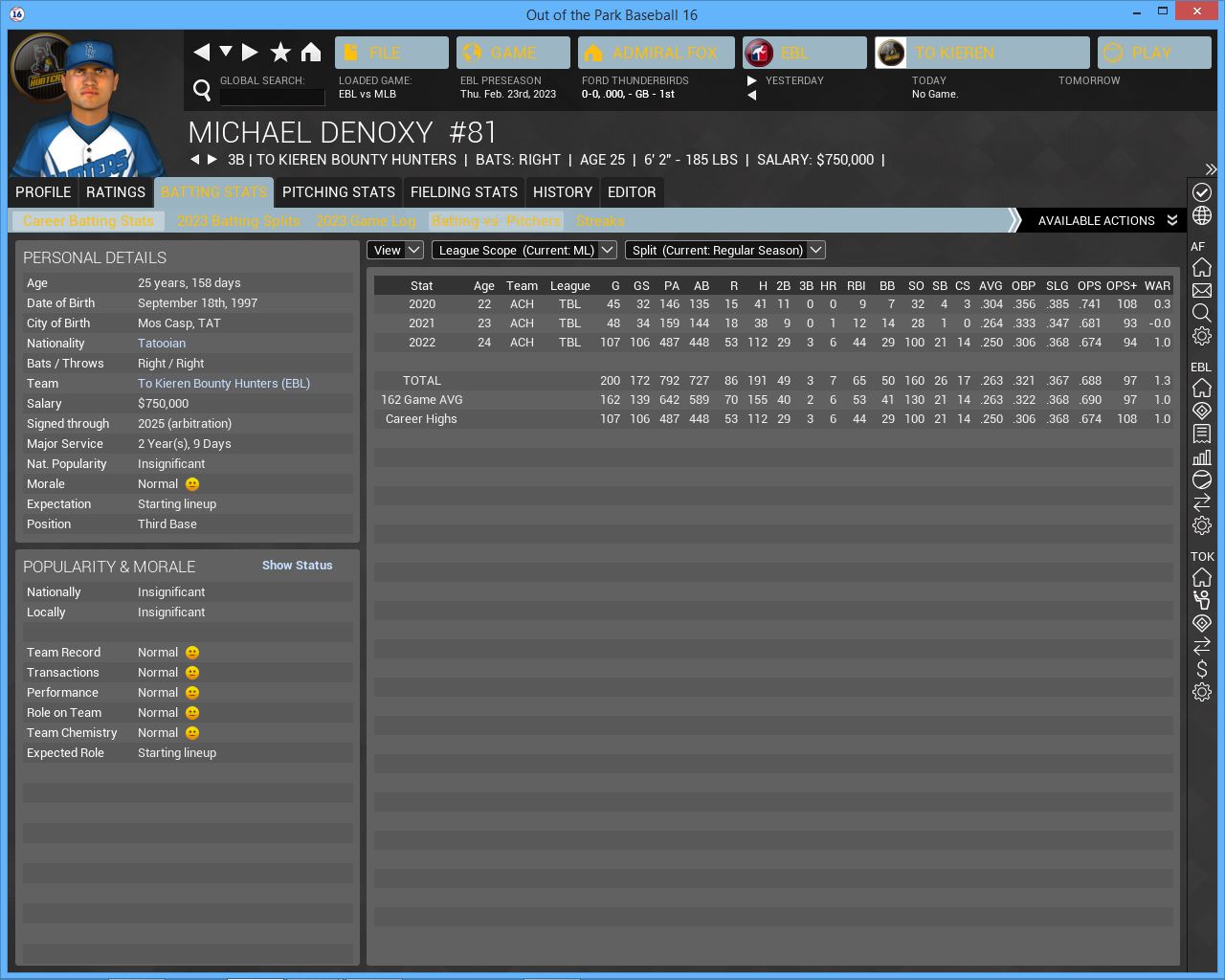The height and width of the screenshot is (980, 1225).
Task: Click the EBL baseball icon
Action: coord(1202,479)
